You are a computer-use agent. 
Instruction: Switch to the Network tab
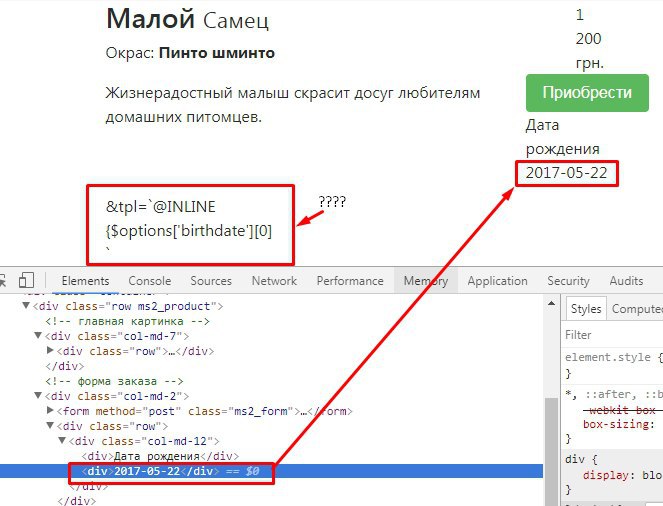274,281
